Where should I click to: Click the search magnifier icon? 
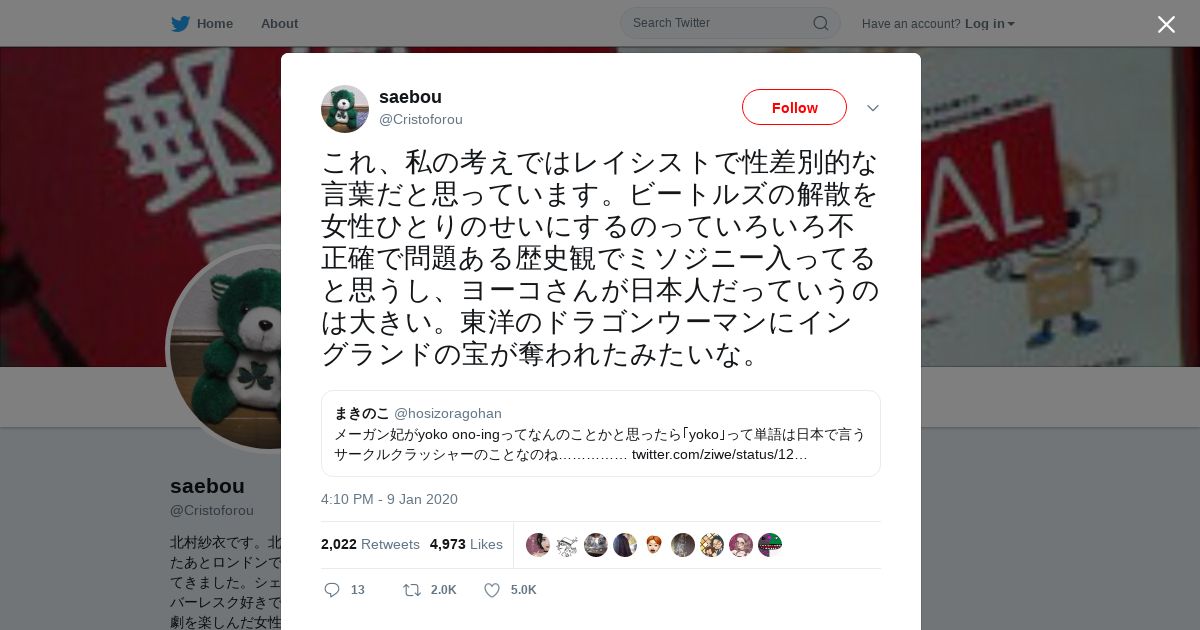(x=820, y=23)
